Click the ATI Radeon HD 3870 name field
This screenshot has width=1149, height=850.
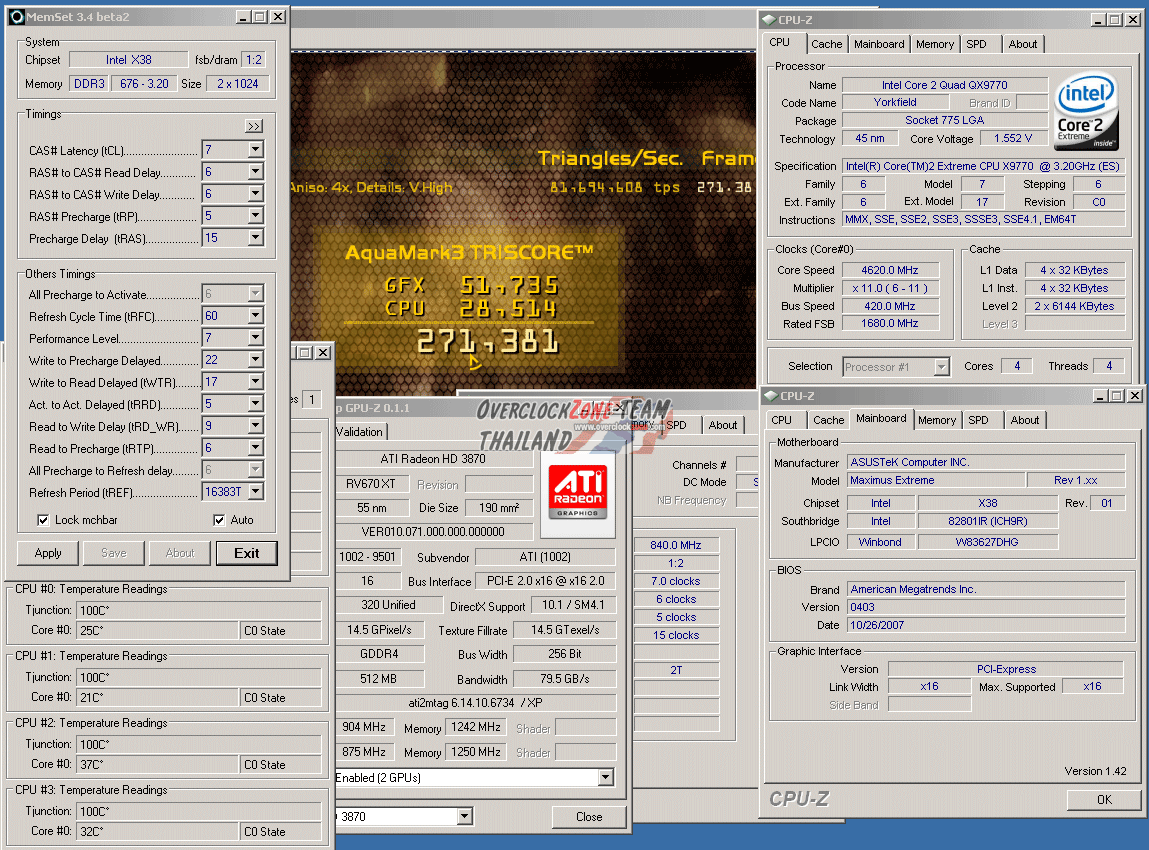pyautogui.click(x=433, y=459)
